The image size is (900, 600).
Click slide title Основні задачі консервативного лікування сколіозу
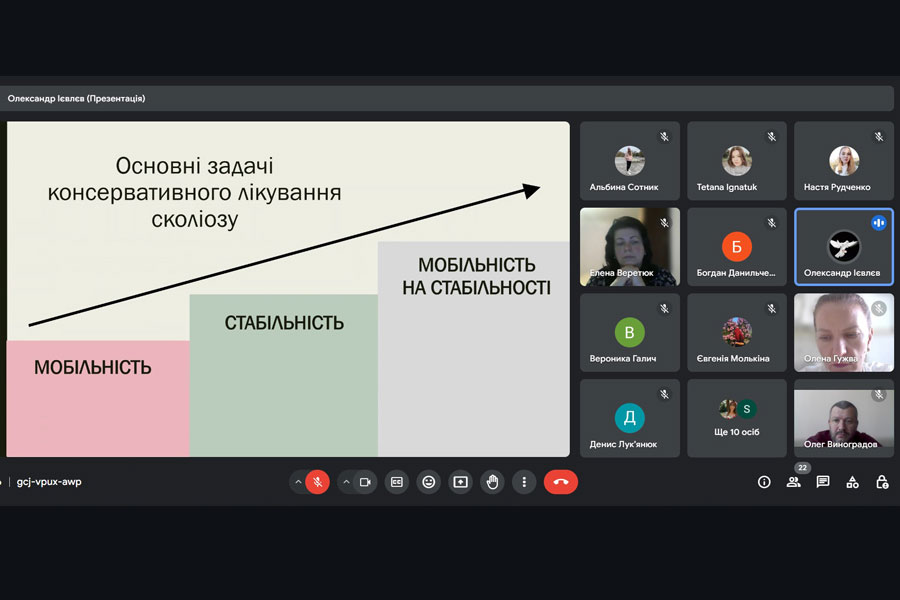click(x=195, y=192)
